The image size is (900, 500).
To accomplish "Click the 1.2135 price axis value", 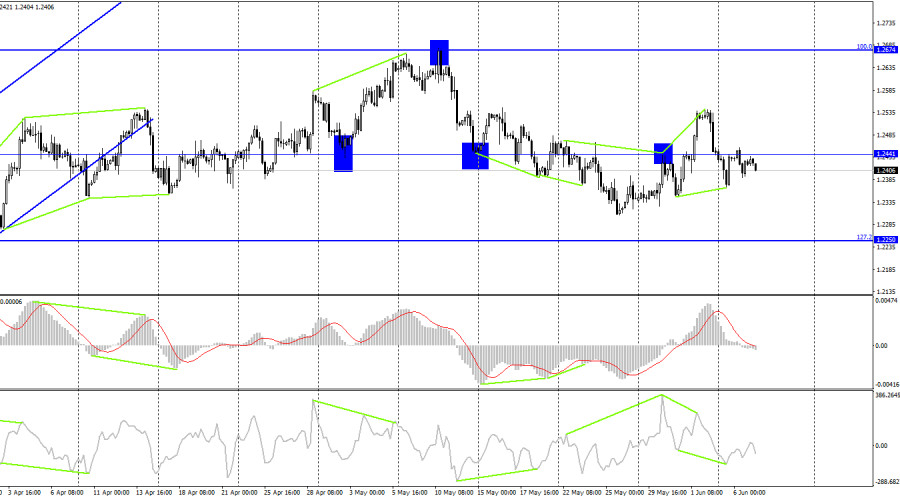I will click(886, 291).
